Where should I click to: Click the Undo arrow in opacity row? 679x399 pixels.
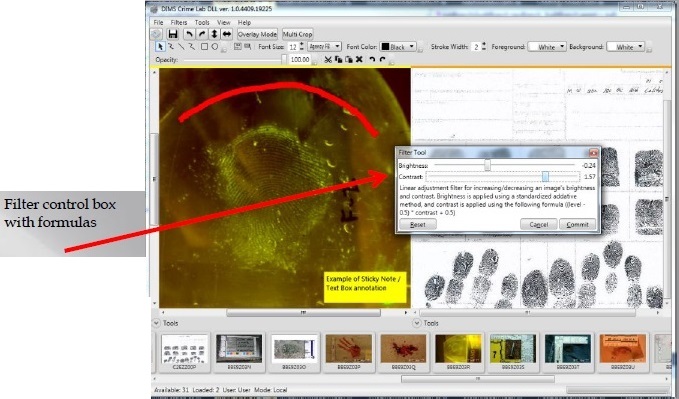[x=372, y=60]
